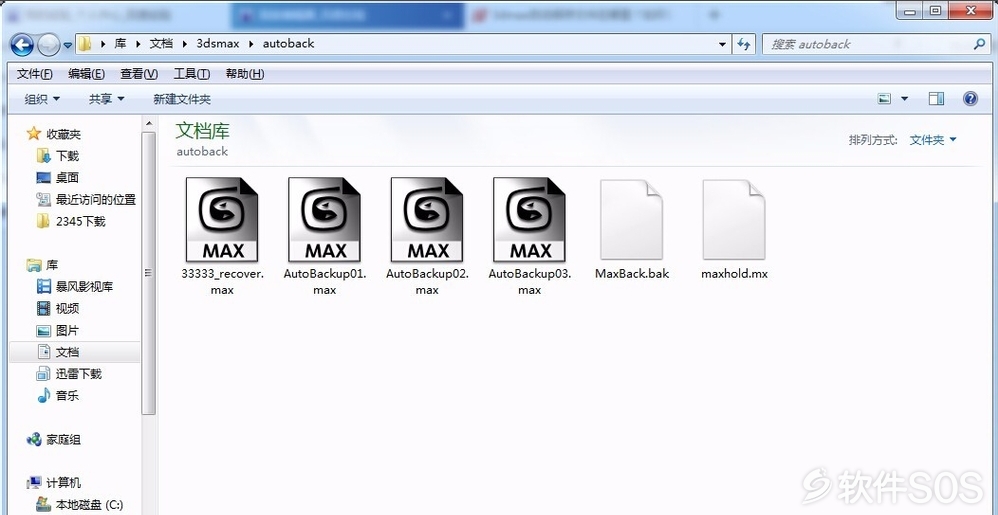
Task: Open the 组织 dropdown
Action: (x=42, y=99)
